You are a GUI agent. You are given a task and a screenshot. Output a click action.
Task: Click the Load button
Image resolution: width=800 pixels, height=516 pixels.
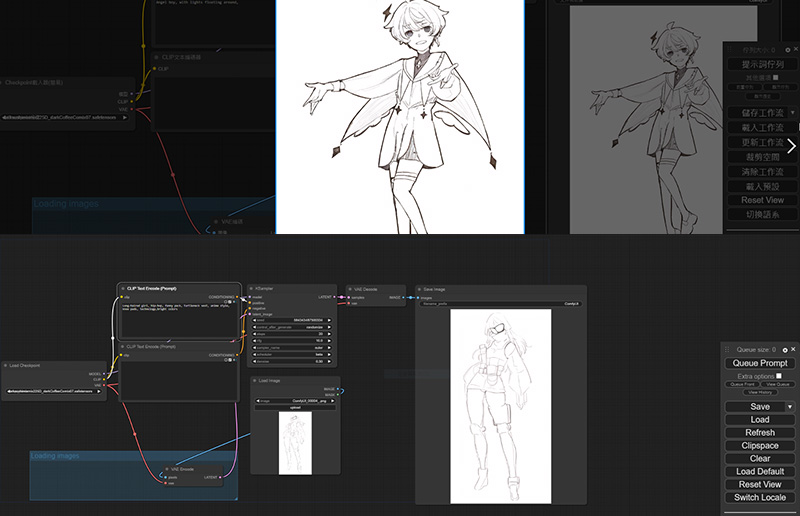click(760, 420)
